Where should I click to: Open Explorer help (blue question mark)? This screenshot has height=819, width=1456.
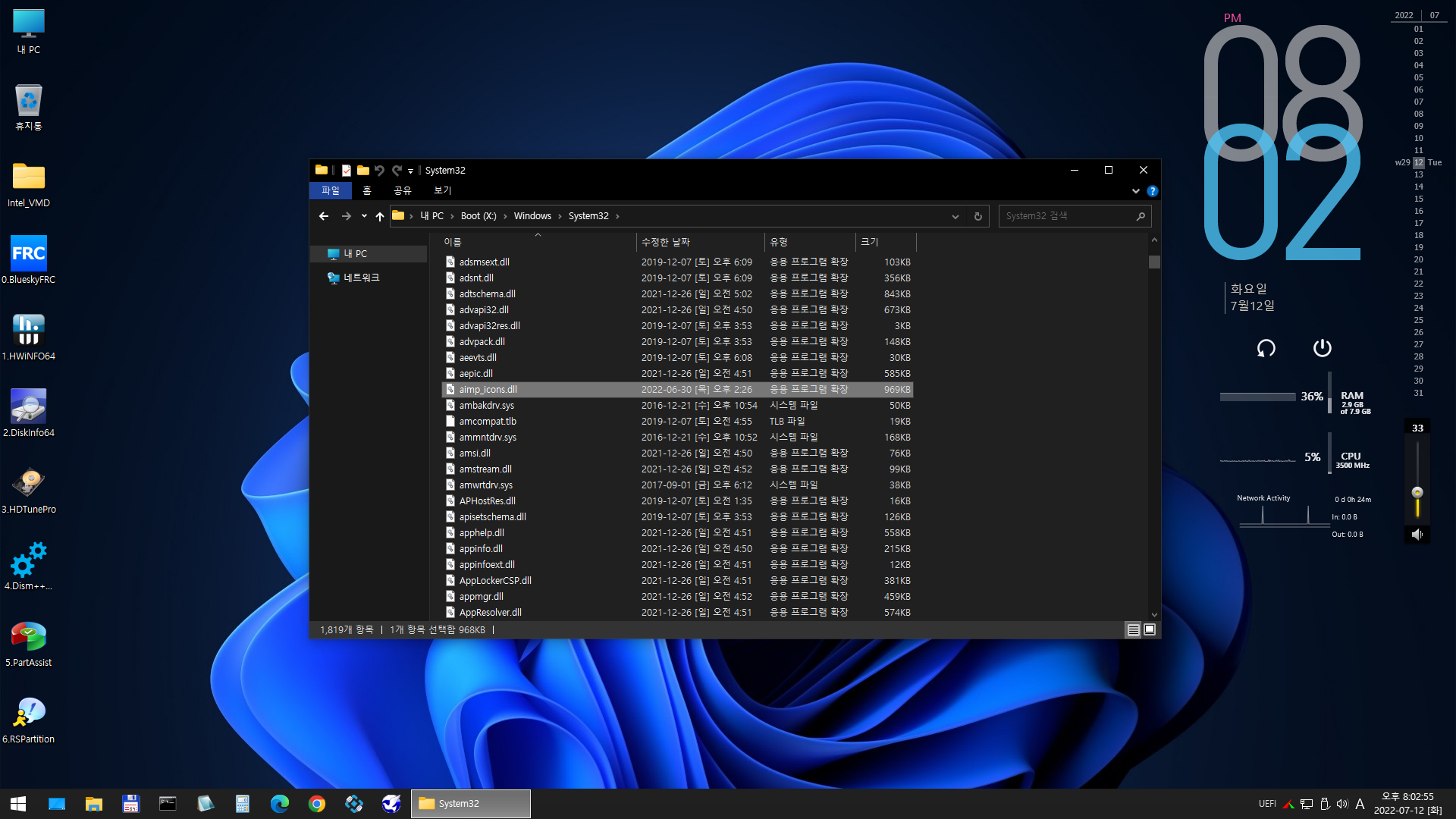1152,191
